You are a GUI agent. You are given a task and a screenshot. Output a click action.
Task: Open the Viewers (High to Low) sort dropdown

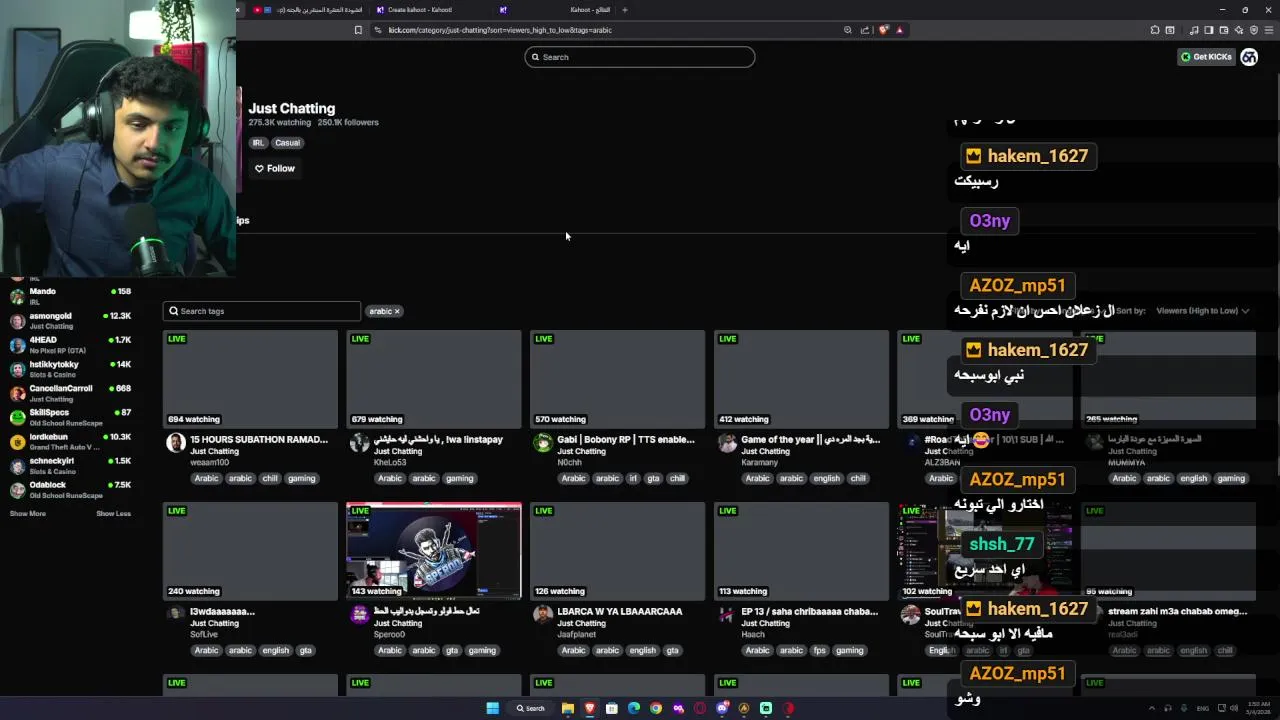1203,311
